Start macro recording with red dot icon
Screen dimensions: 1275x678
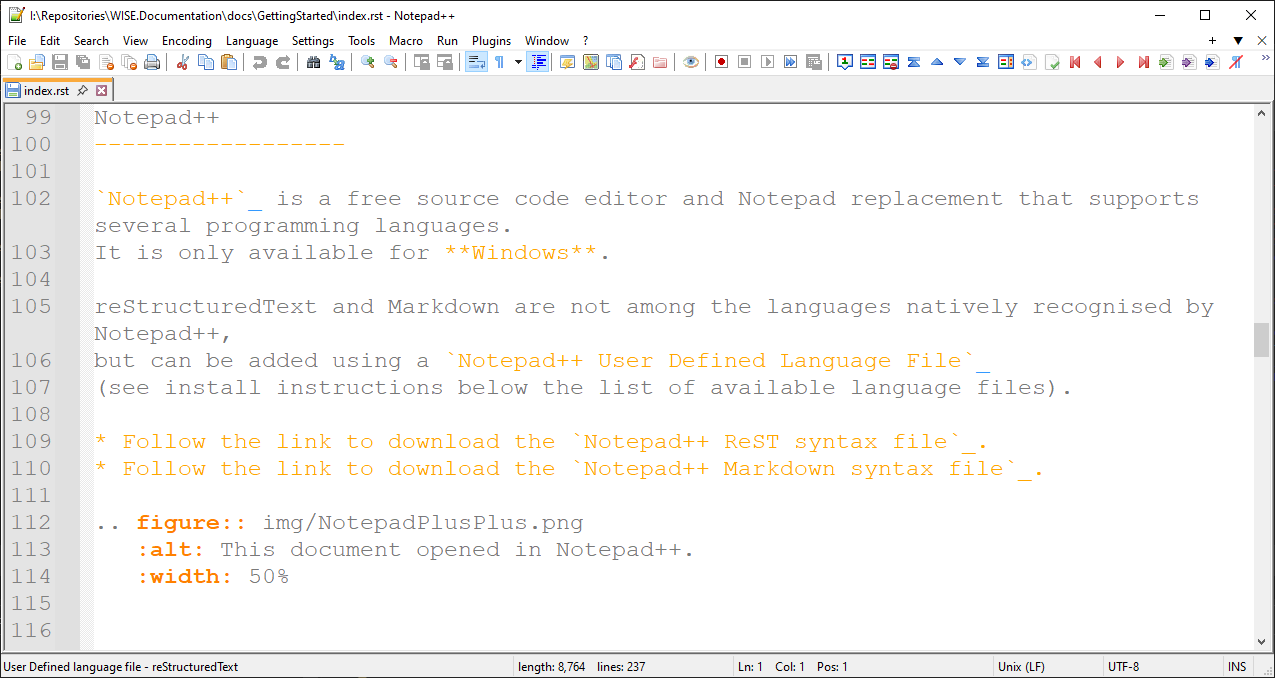721,62
